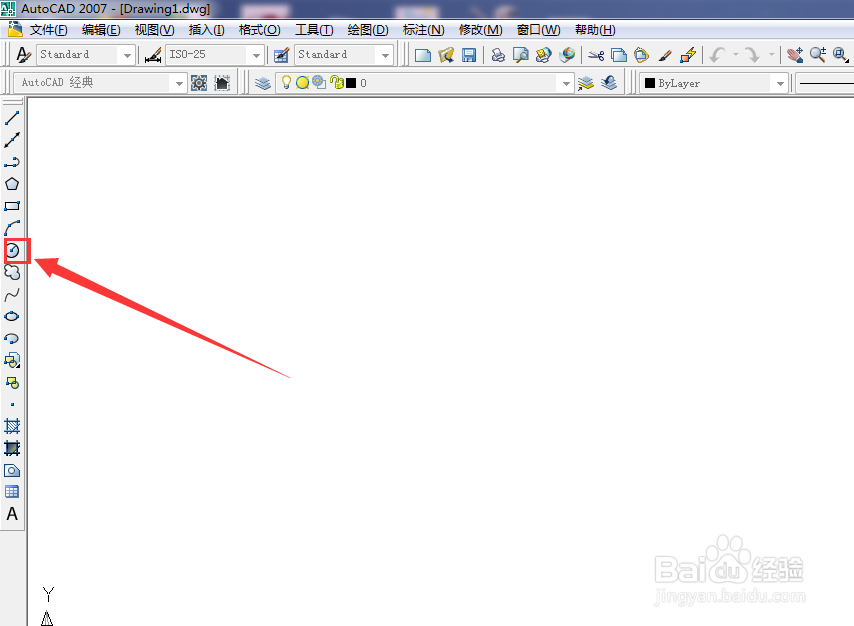Select the Arc tool
Screen dimensions: 854x626
(12, 228)
